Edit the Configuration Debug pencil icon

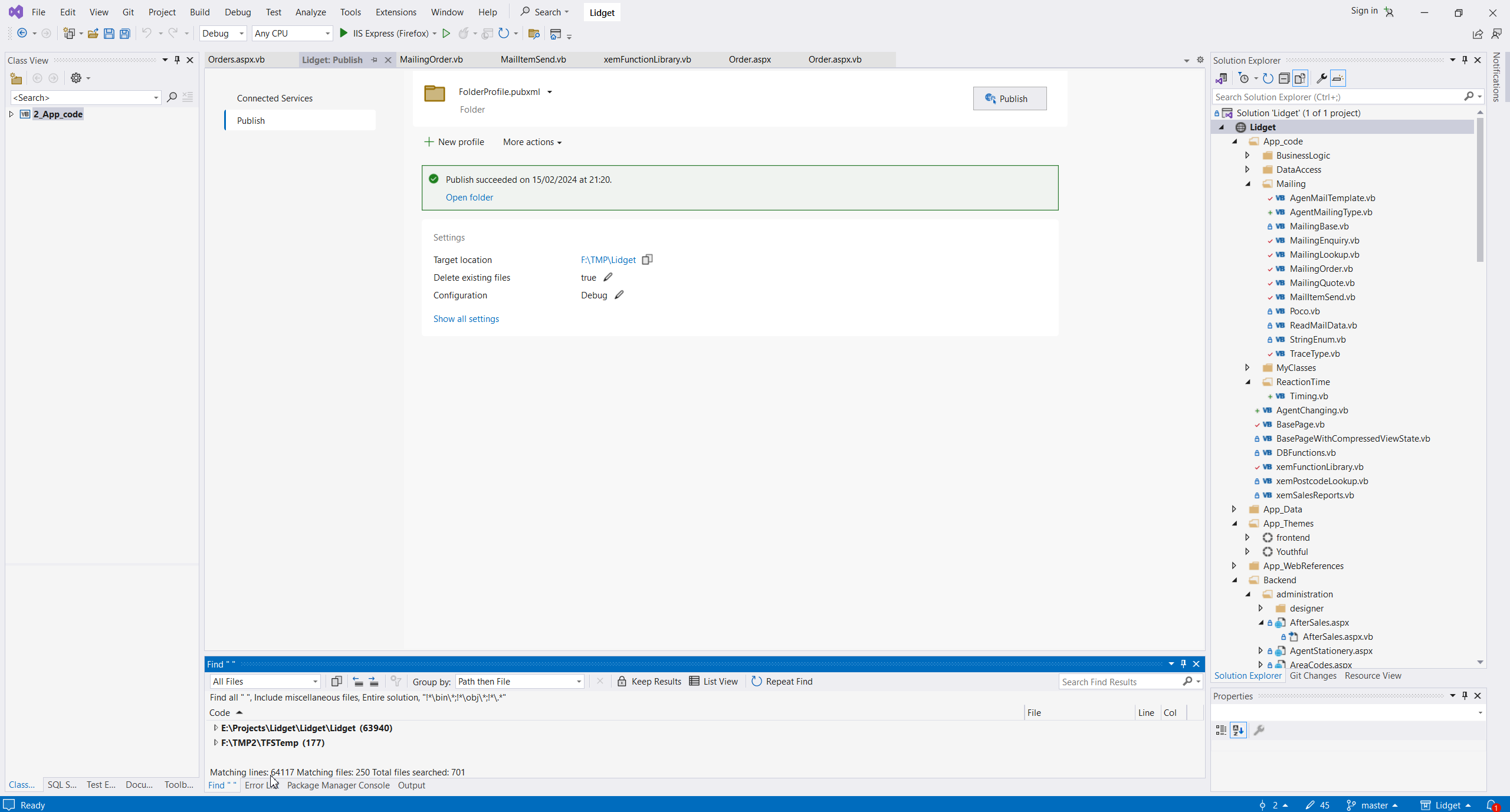click(619, 295)
